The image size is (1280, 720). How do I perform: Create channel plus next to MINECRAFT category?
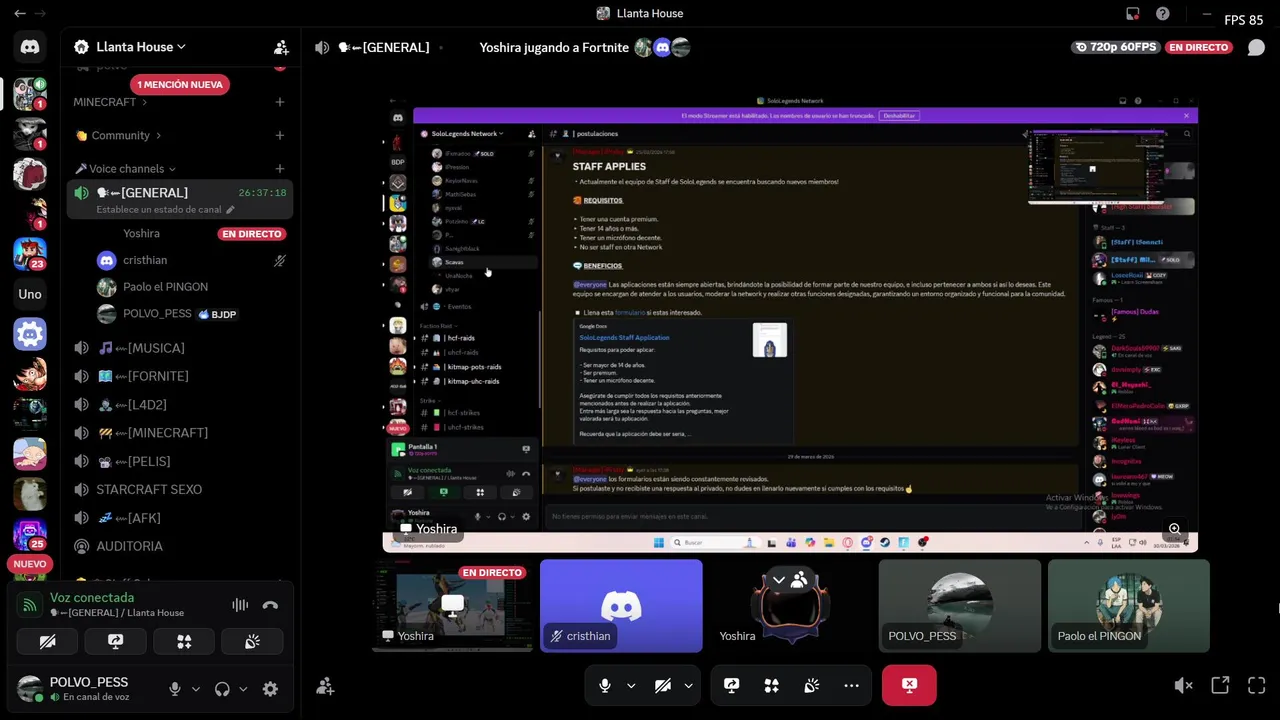(280, 102)
